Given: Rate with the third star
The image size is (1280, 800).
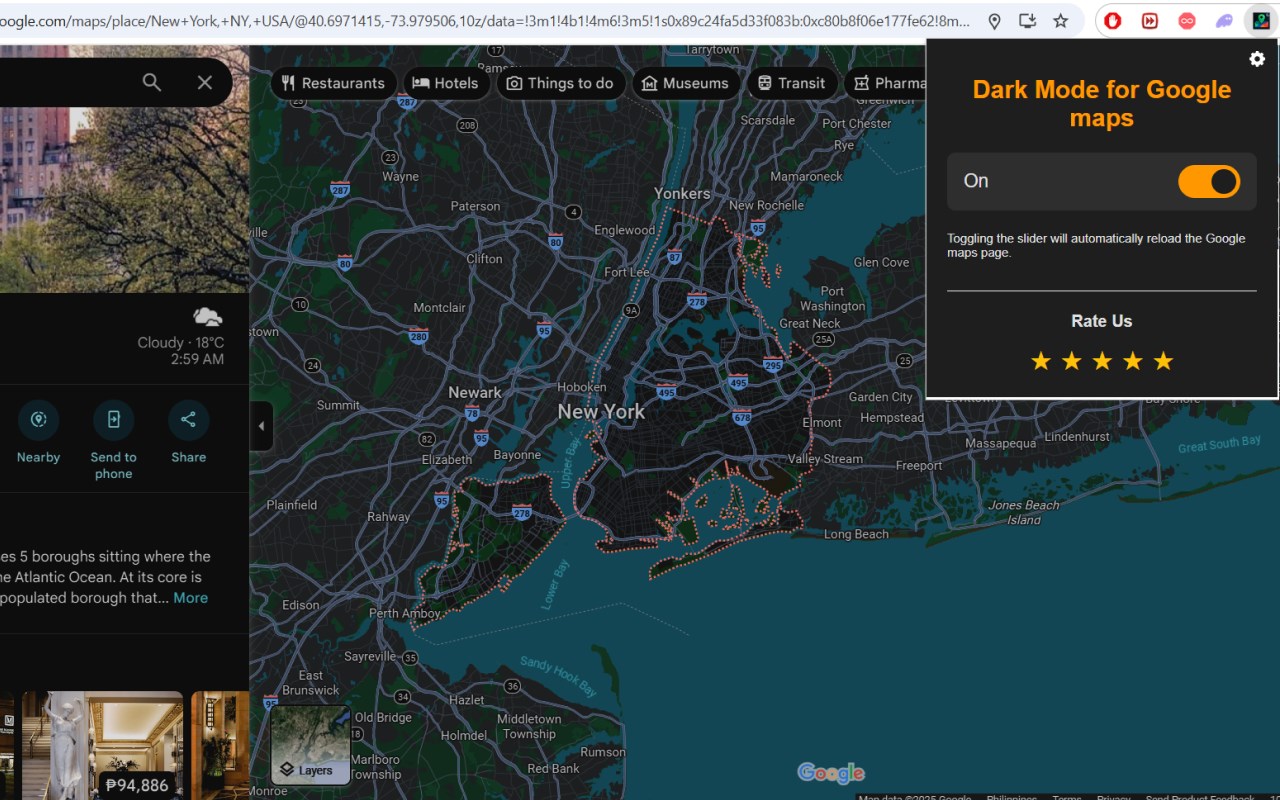Looking at the screenshot, I should coord(1102,361).
